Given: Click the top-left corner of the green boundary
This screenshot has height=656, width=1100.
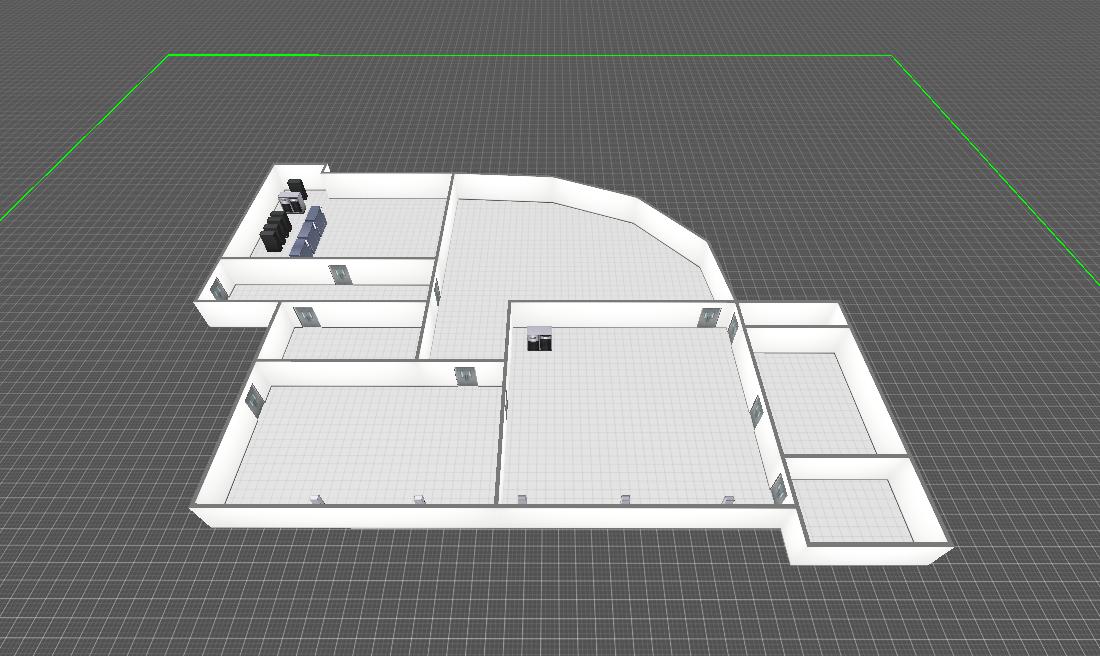Looking at the screenshot, I should (x=169, y=56).
